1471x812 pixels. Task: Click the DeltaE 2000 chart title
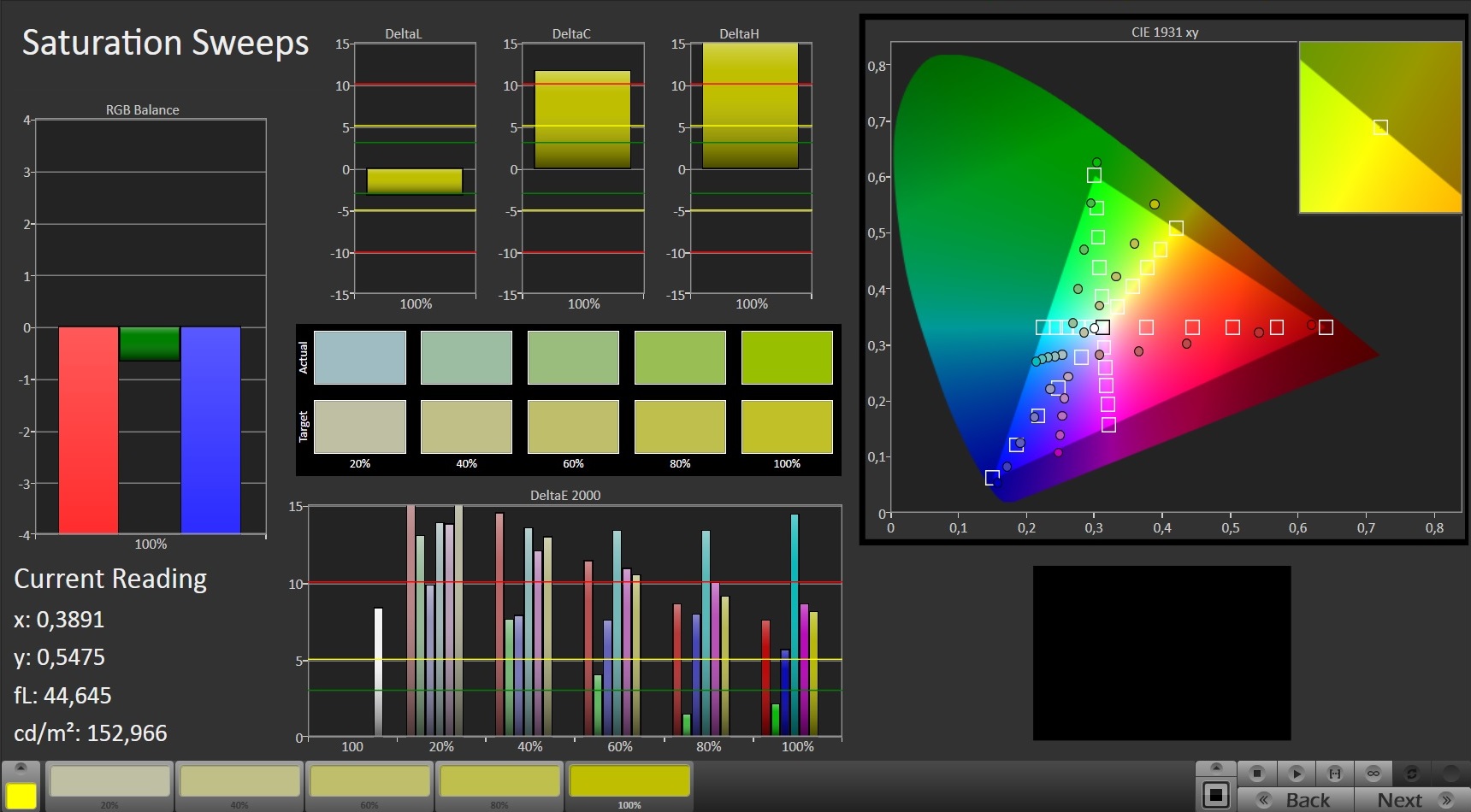pos(565,496)
